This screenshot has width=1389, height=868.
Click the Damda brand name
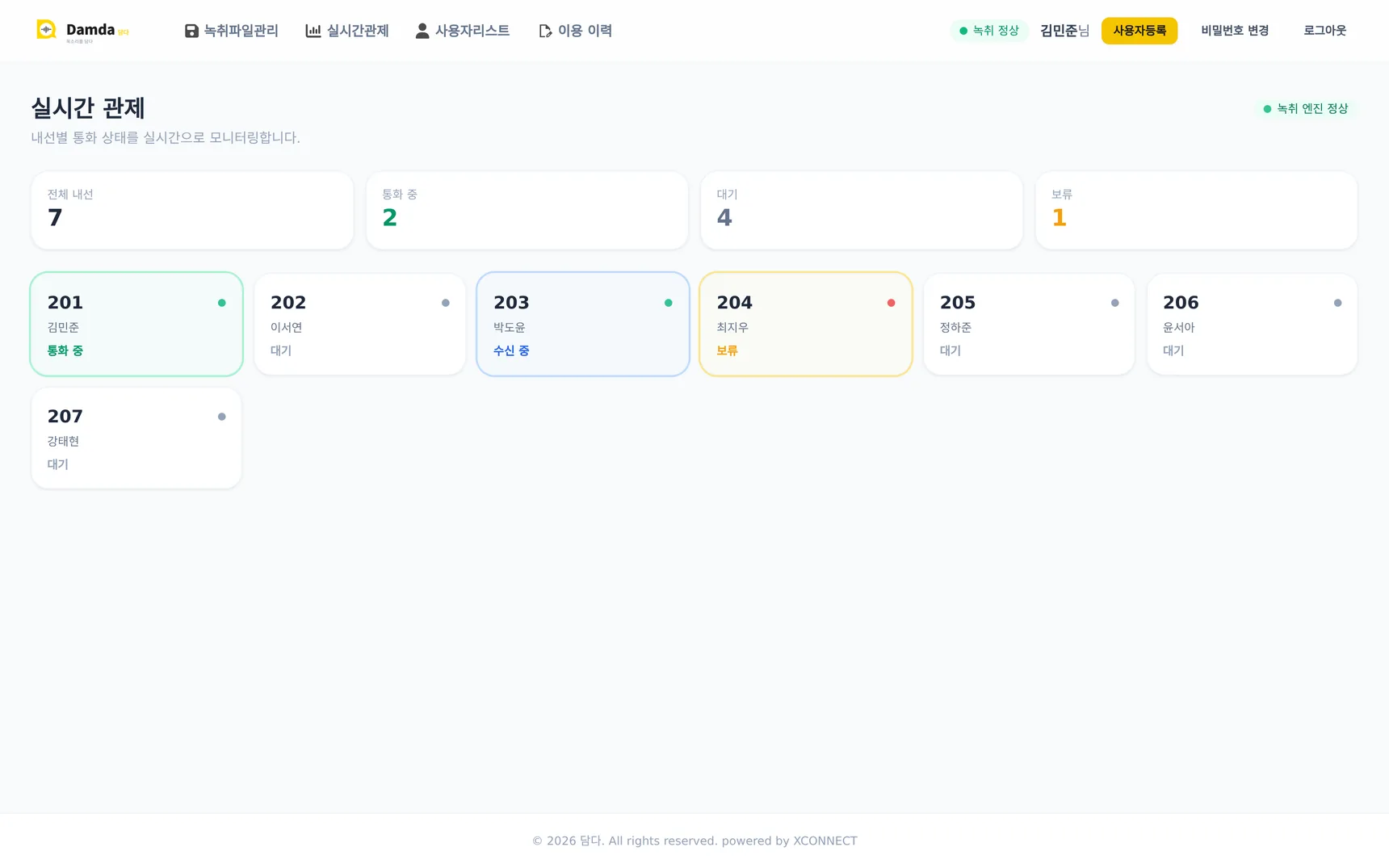pyautogui.click(x=90, y=30)
